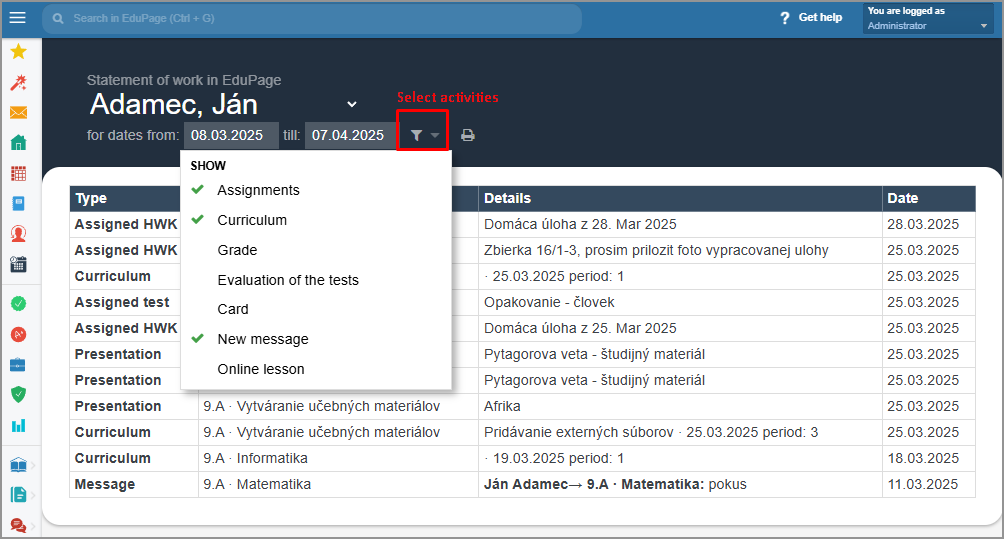This screenshot has width=1004, height=539.
Task: Open the red timetable grid icon
Action: (x=19, y=173)
